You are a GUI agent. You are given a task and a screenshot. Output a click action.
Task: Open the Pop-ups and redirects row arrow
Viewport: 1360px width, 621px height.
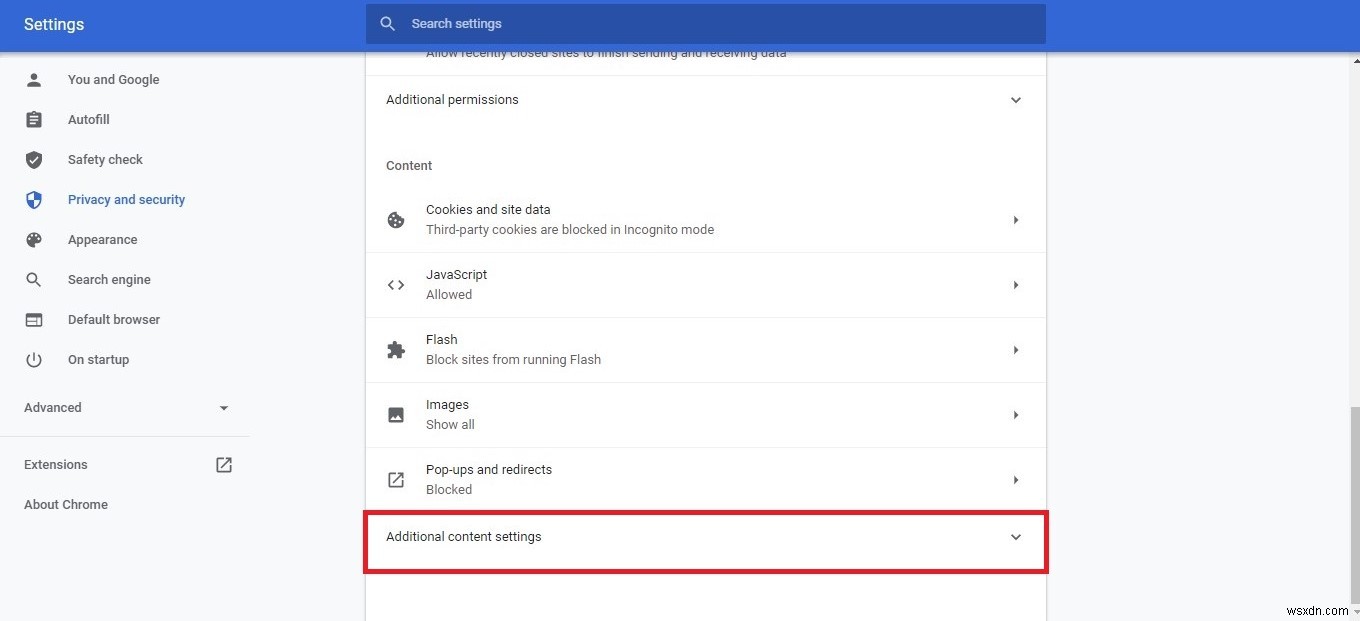pos(1016,480)
